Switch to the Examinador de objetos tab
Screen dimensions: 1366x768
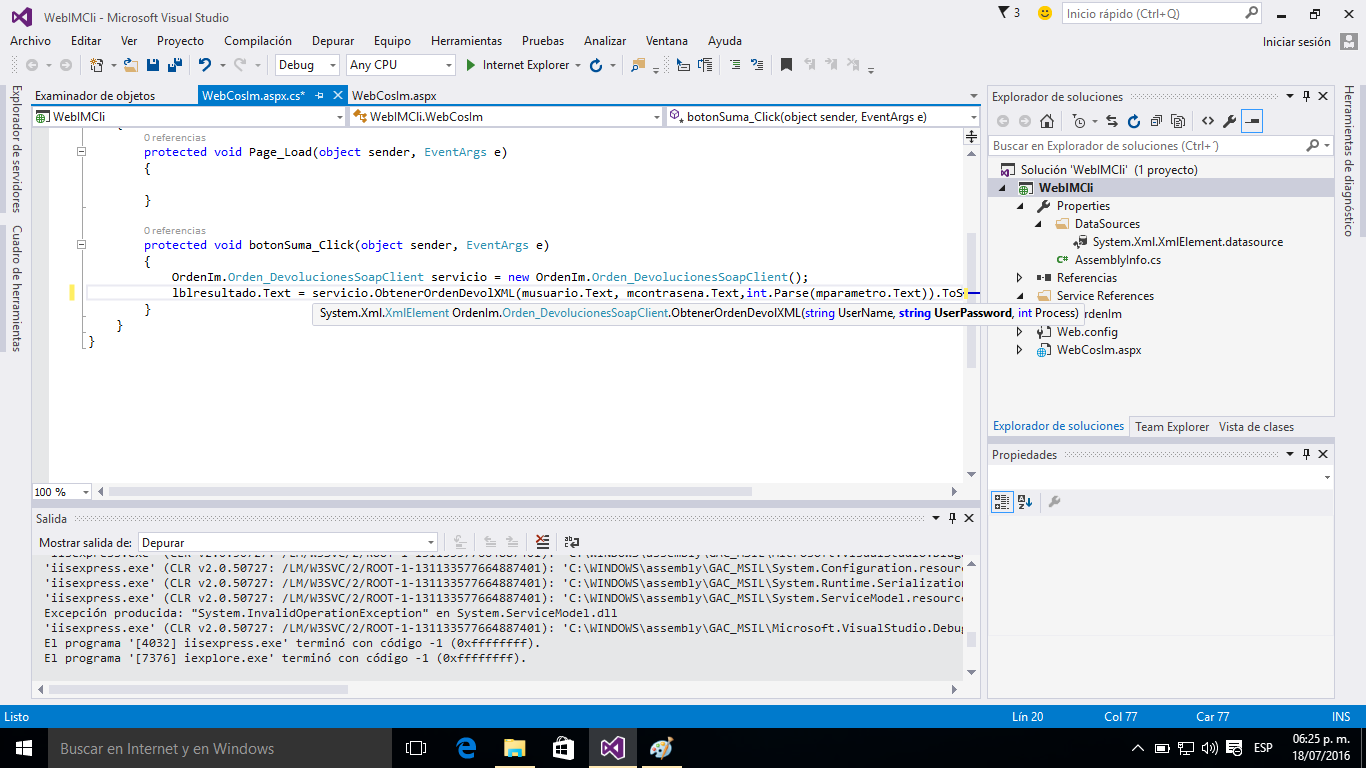[x=95, y=96]
